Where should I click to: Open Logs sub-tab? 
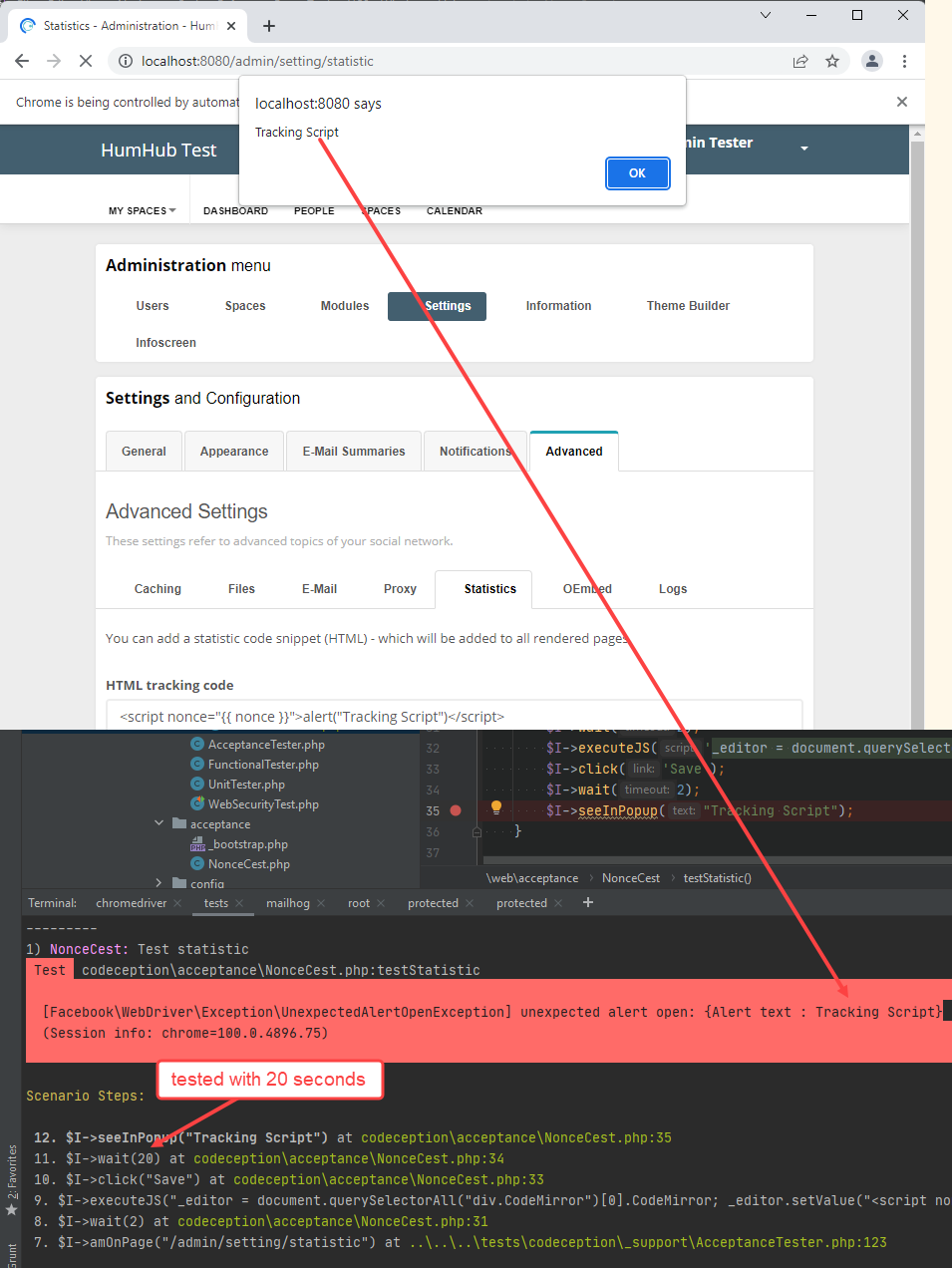click(x=673, y=589)
